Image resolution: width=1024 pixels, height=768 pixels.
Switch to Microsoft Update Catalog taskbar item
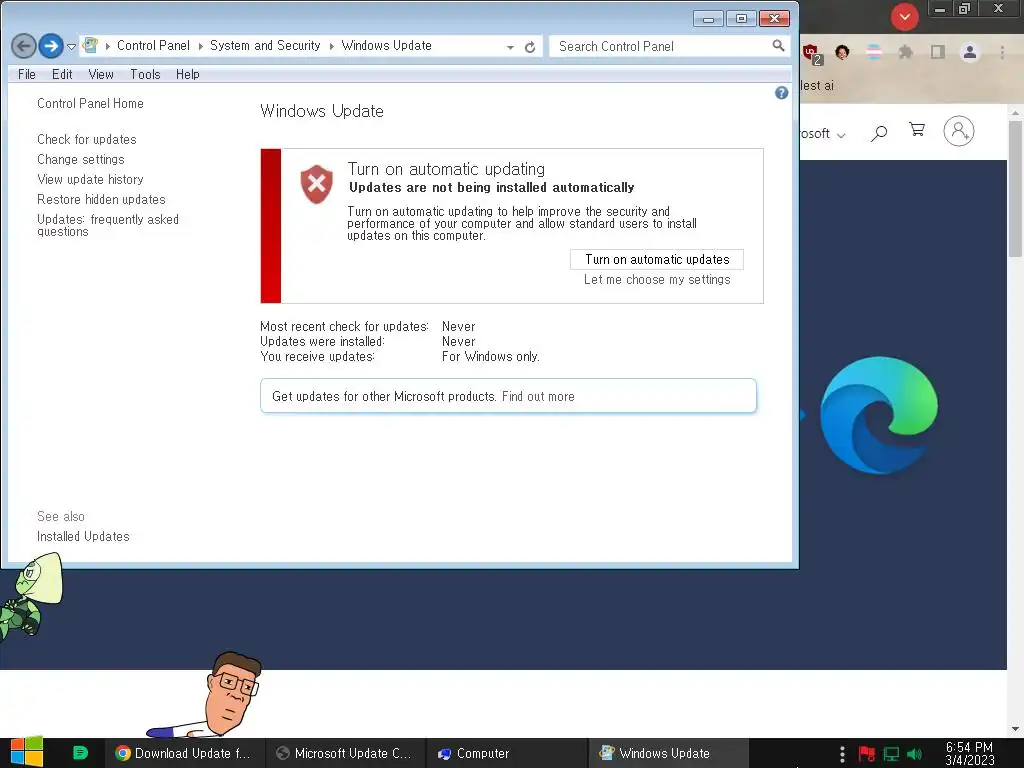click(345, 753)
